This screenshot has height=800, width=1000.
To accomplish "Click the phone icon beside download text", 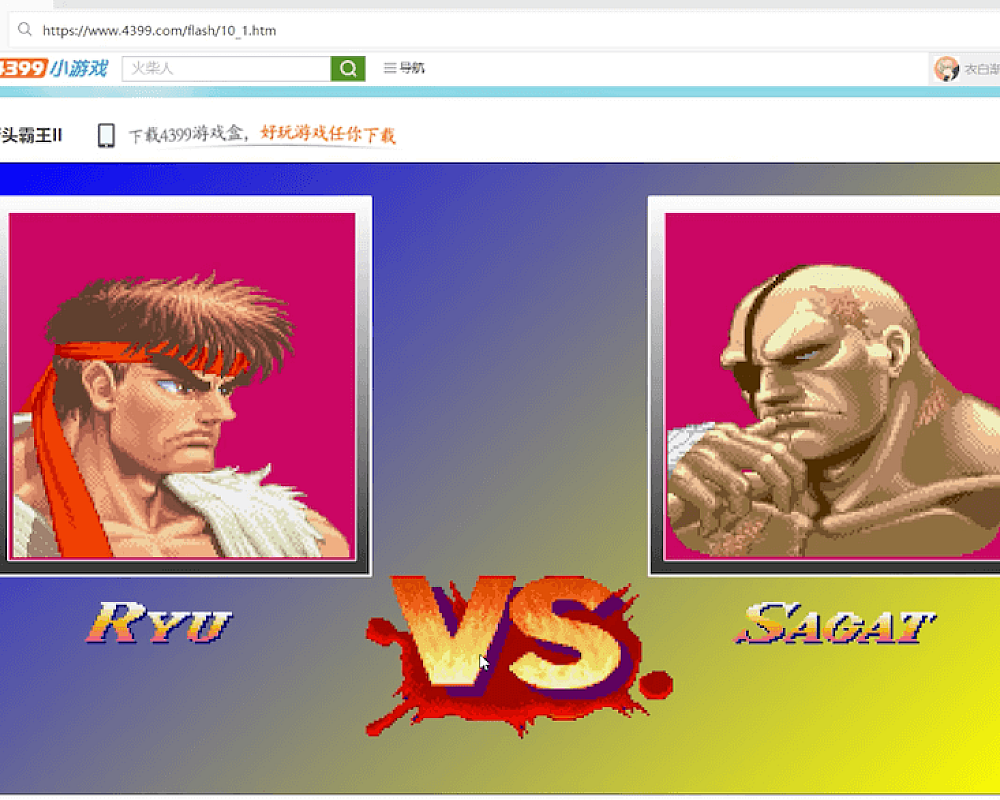I will pos(107,135).
